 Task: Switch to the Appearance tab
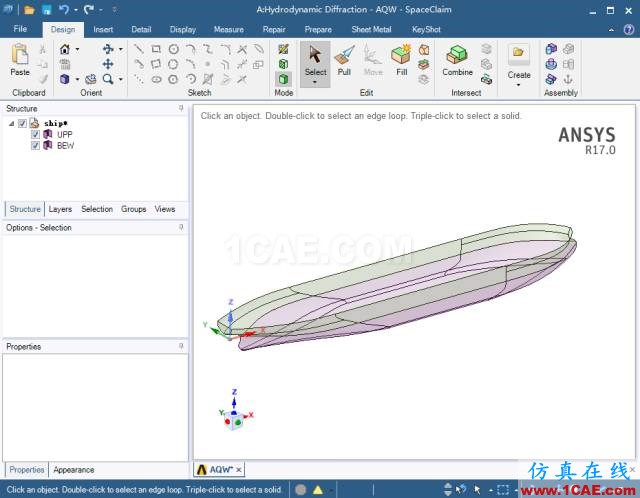73,470
